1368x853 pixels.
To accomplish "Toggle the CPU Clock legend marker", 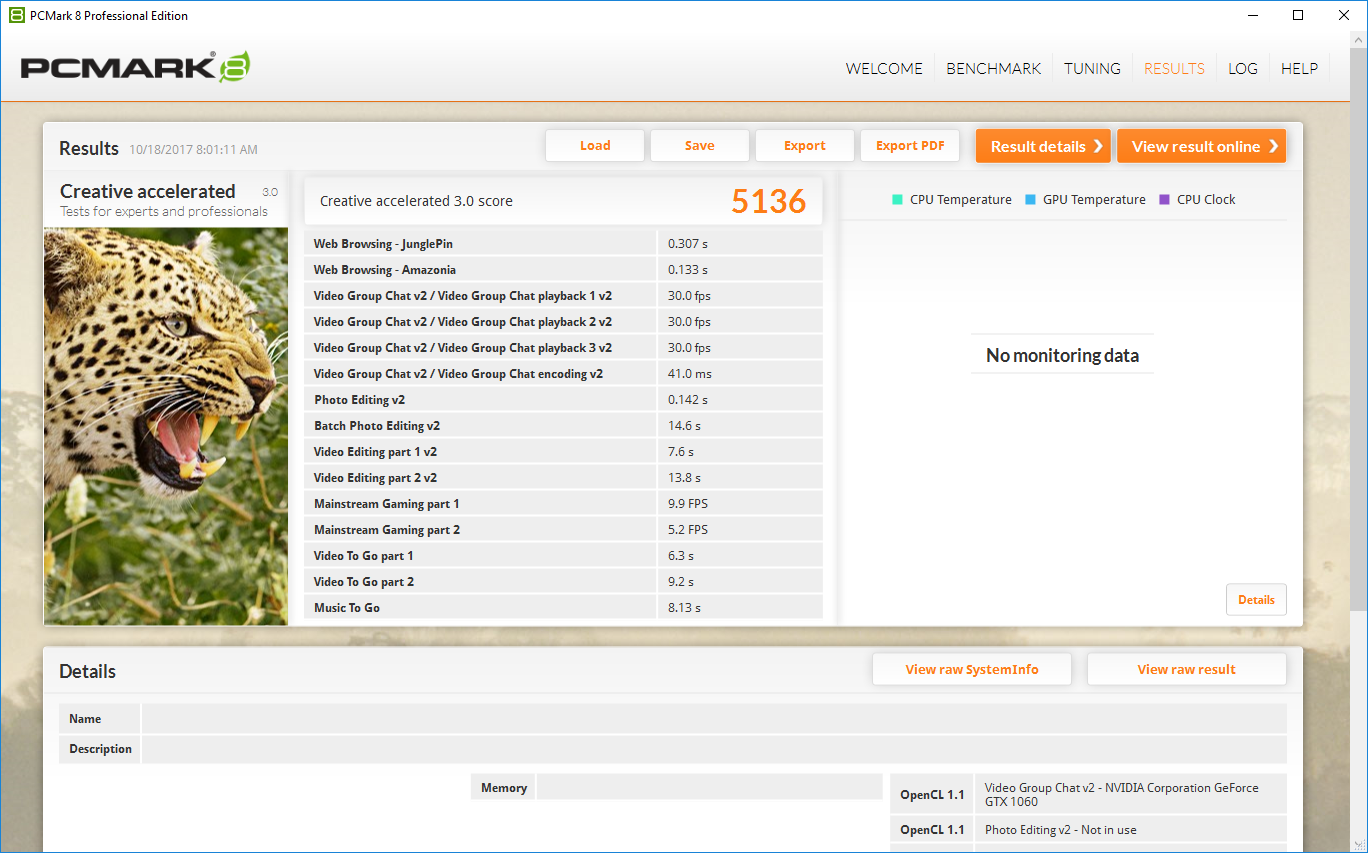I will pos(1164,200).
